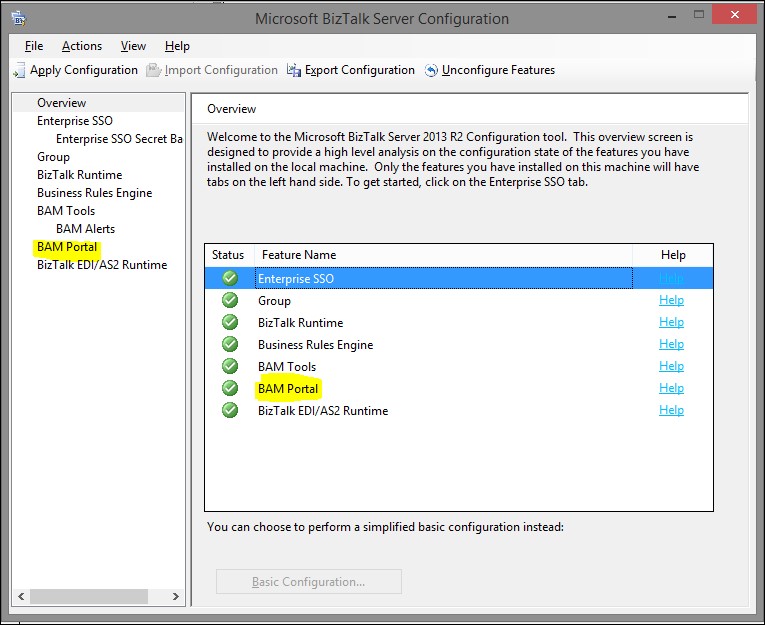Select the Enterprise SSO feature row
The height and width of the screenshot is (625, 765).
pyautogui.click(x=459, y=278)
